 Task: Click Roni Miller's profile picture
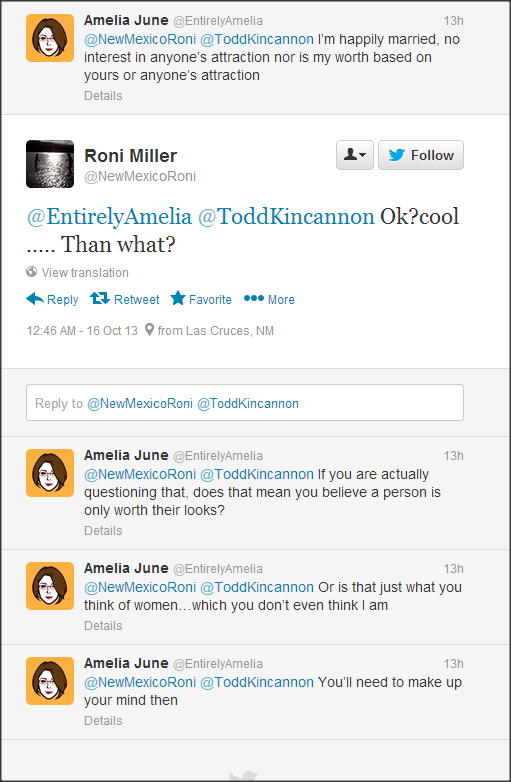coord(50,164)
